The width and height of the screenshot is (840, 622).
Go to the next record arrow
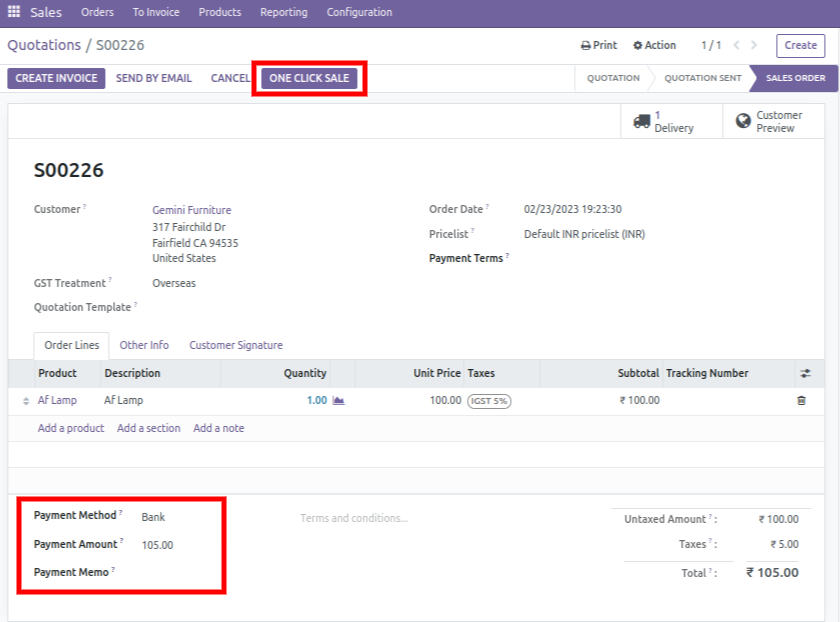click(754, 45)
